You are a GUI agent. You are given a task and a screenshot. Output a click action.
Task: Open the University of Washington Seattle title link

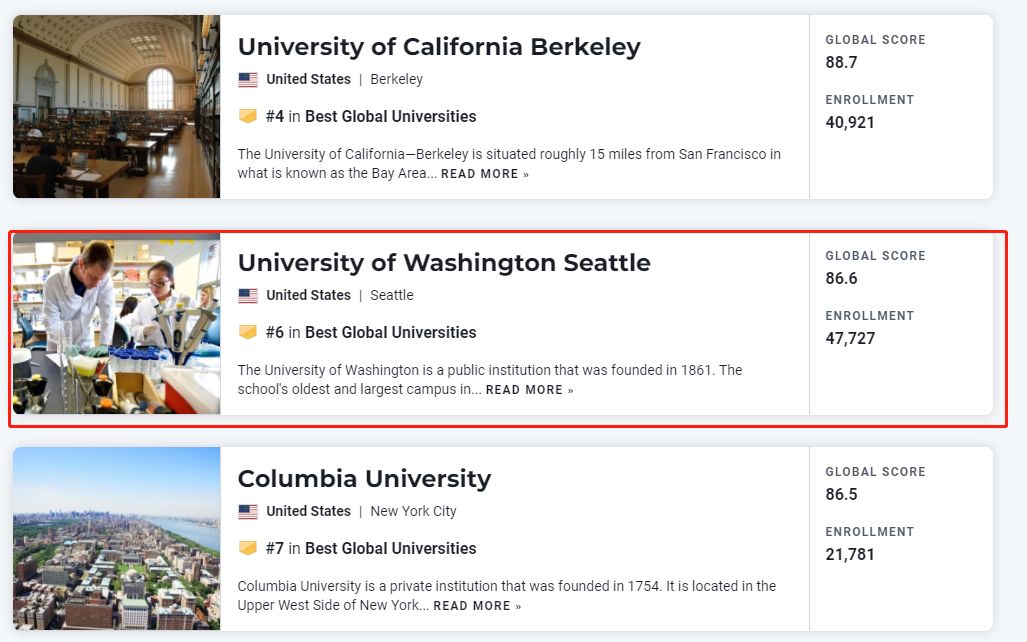click(x=444, y=263)
